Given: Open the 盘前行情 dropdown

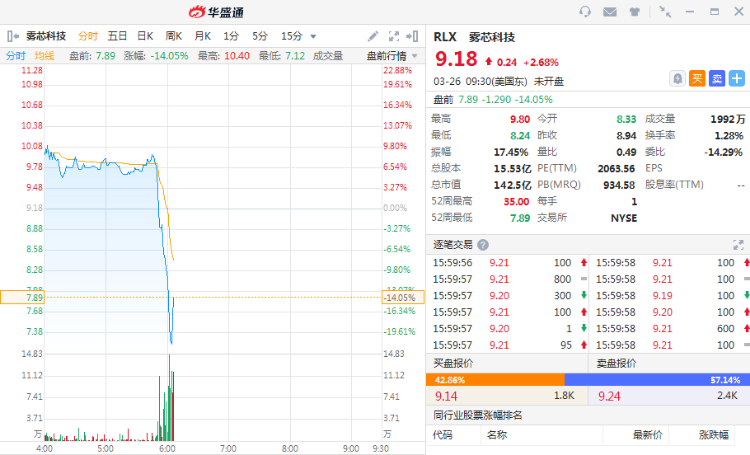Looking at the screenshot, I should (x=392, y=56).
